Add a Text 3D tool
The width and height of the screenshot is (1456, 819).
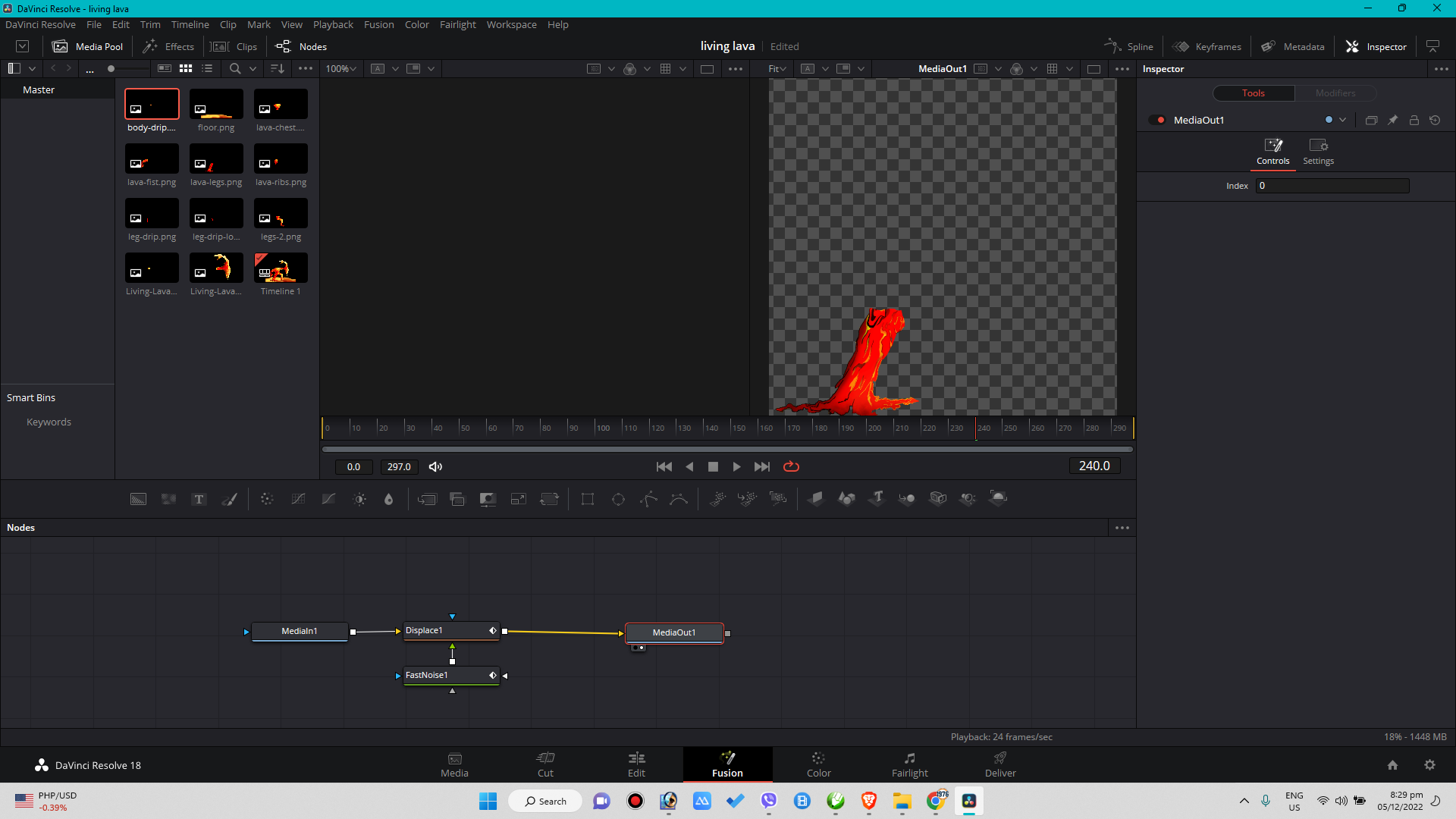(877, 498)
